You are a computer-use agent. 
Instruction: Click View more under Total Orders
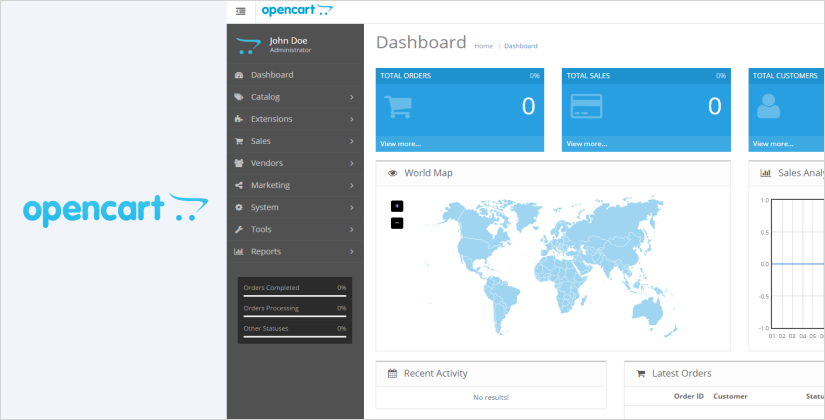(401, 144)
